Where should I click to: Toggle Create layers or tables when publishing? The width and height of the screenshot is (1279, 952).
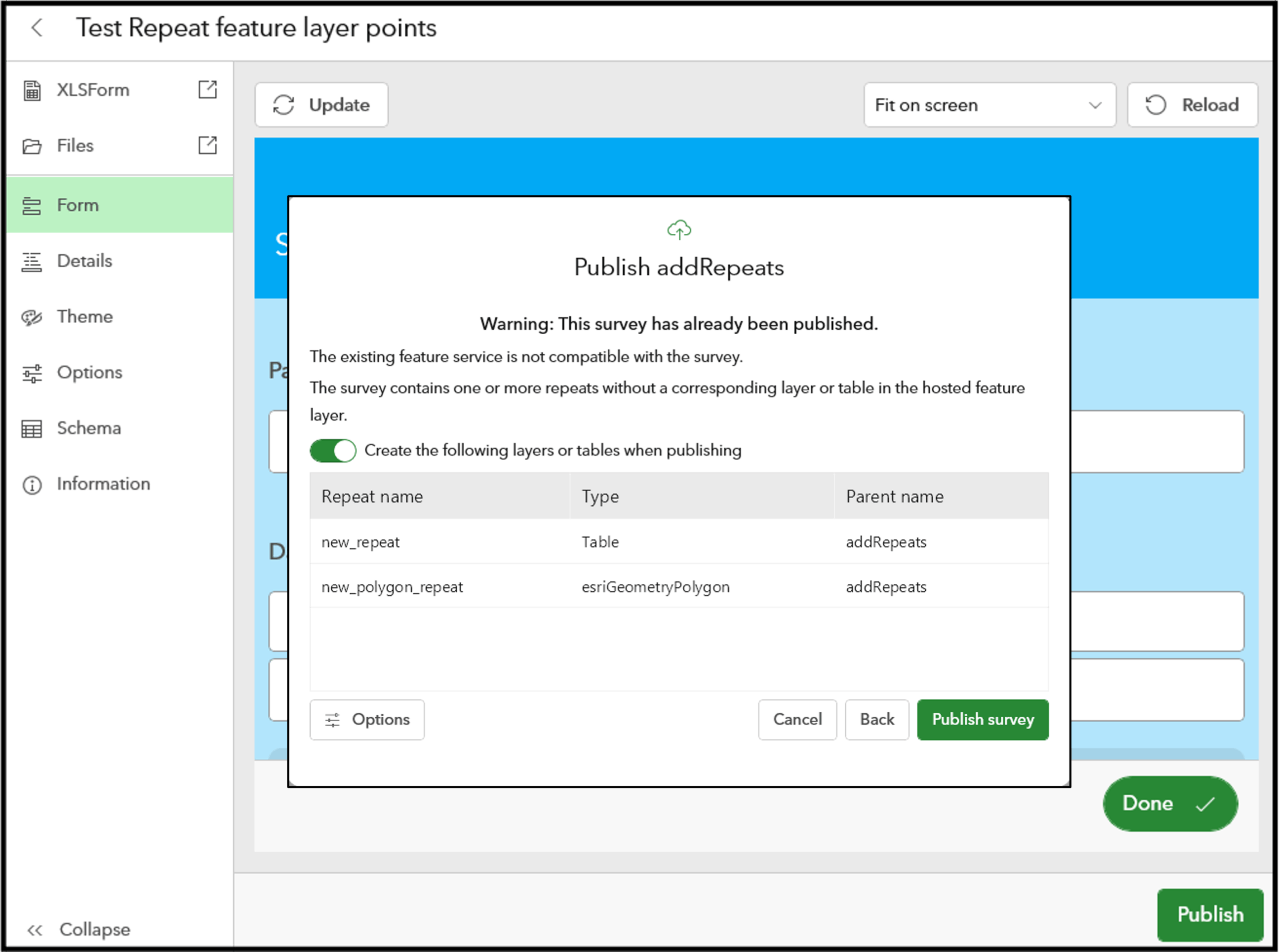[333, 451]
